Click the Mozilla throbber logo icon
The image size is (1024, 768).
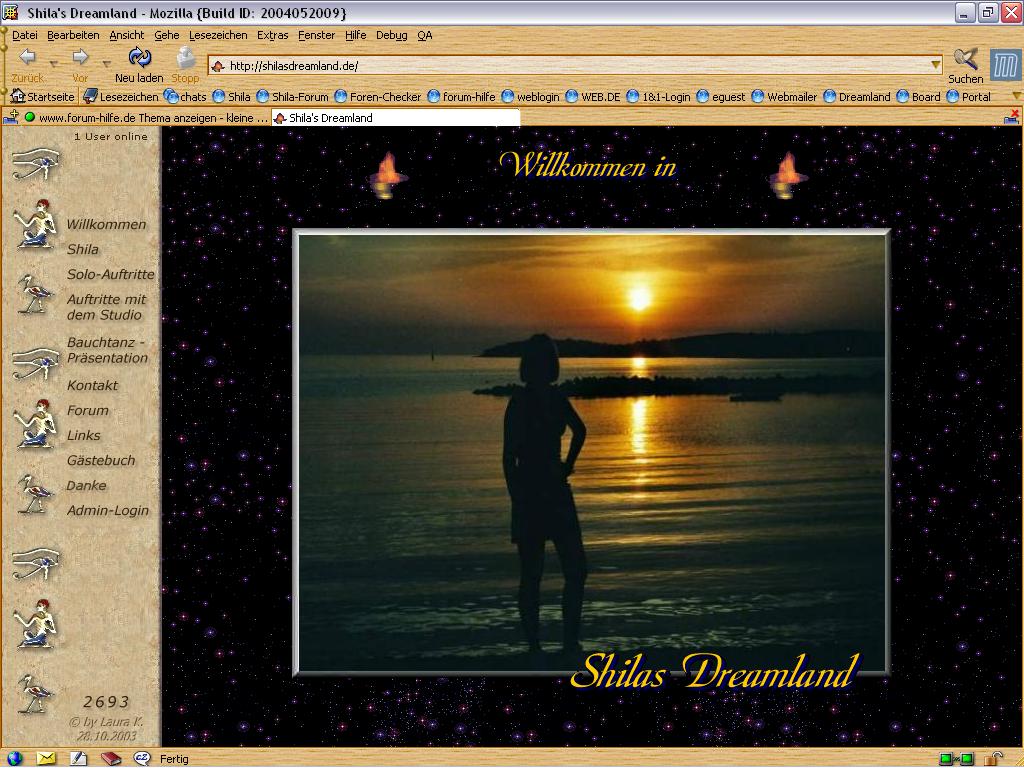pos(1005,65)
